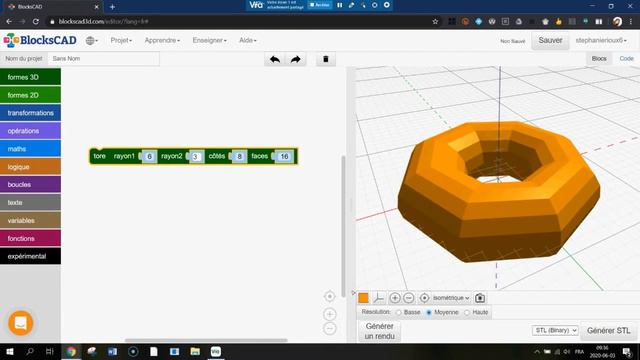
Task: Open the maths category
Action: tap(31, 149)
